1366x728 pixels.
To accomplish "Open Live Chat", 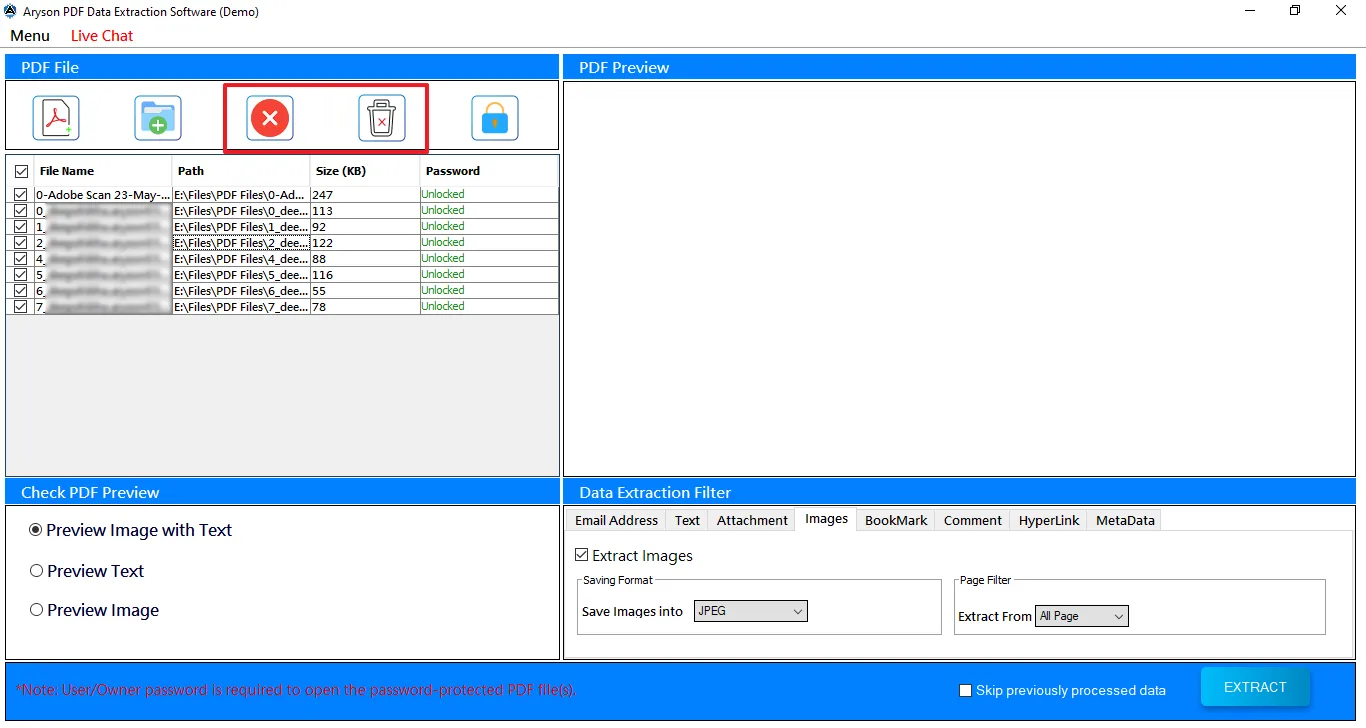I will (x=102, y=35).
